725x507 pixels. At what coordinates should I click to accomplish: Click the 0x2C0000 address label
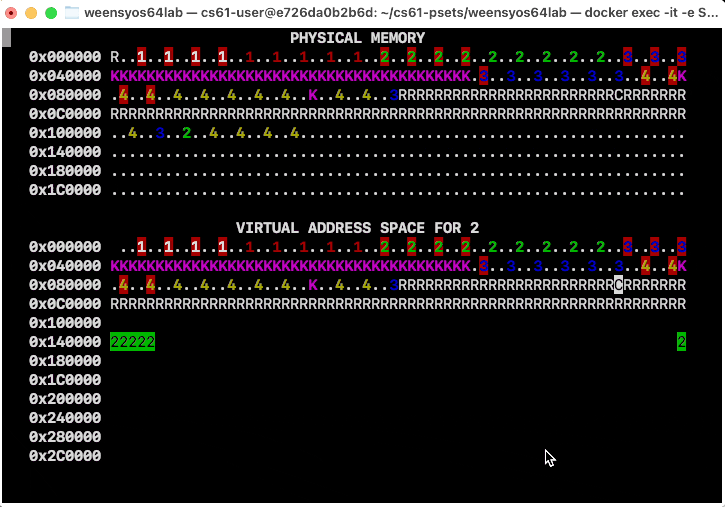65,456
